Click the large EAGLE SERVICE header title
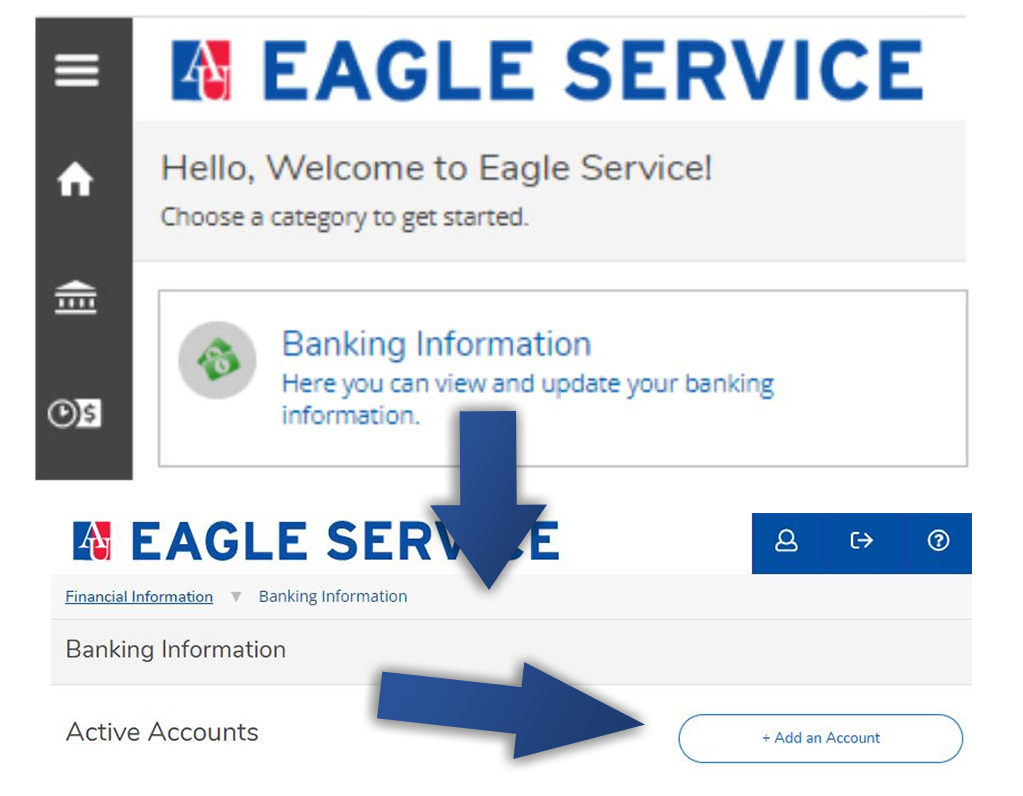 pyautogui.click(x=592, y=70)
